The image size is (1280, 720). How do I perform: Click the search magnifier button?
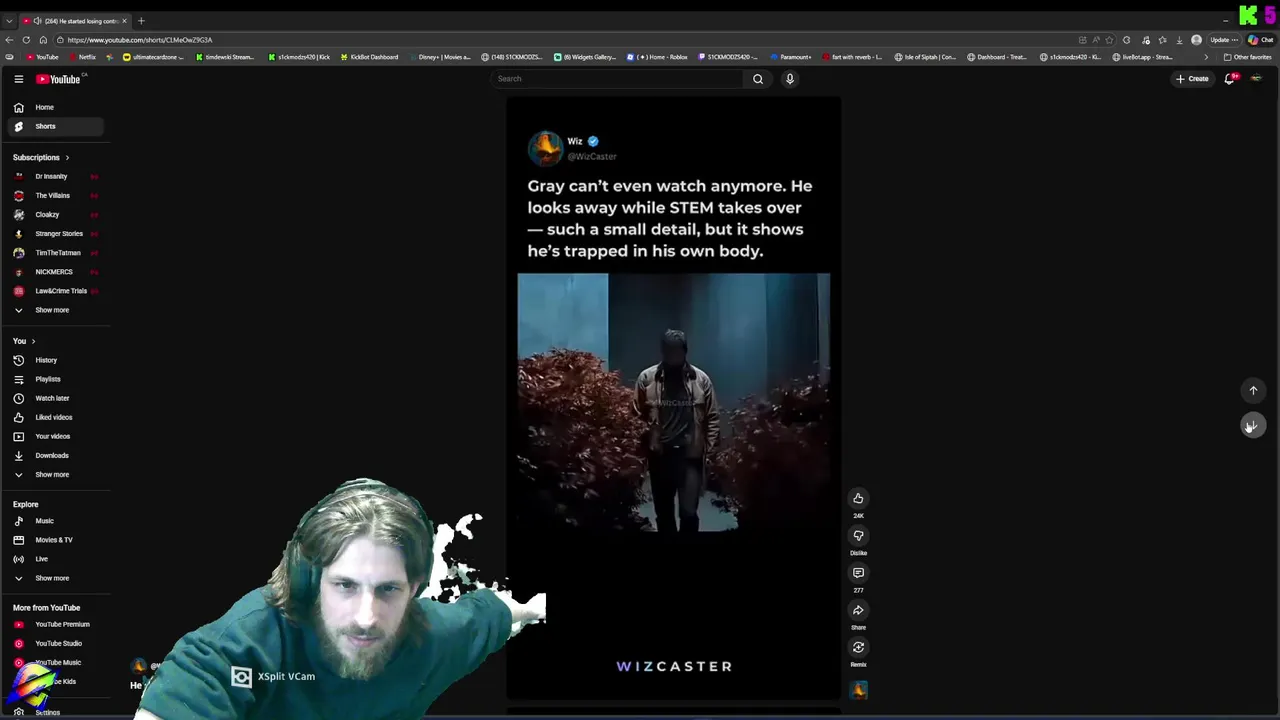[x=758, y=79]
